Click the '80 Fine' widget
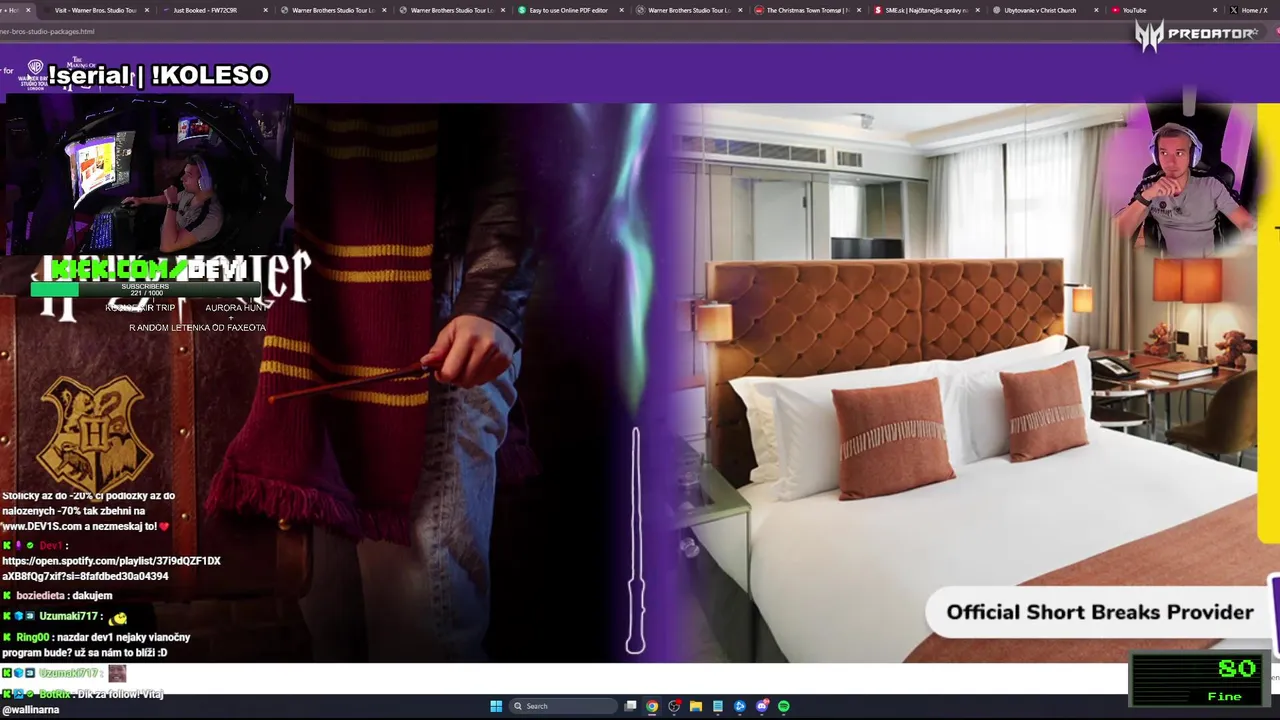 pos(1200,679)
